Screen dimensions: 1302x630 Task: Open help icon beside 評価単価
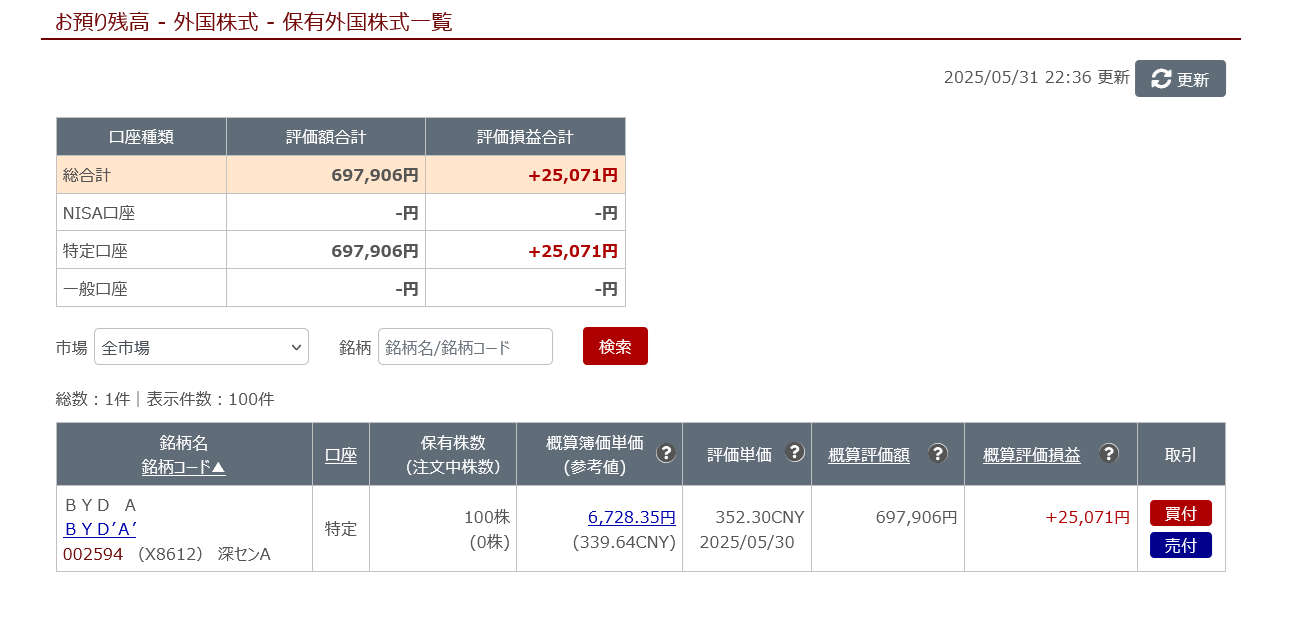coord(795,452)
